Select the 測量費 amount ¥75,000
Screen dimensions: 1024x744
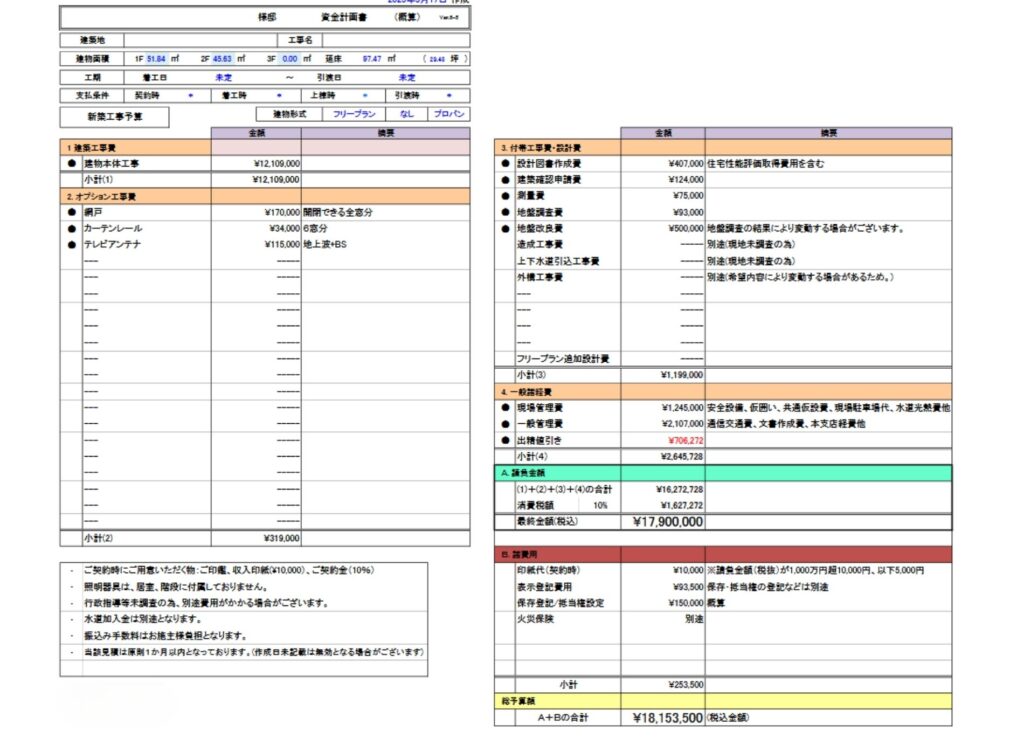click(688, 196)
